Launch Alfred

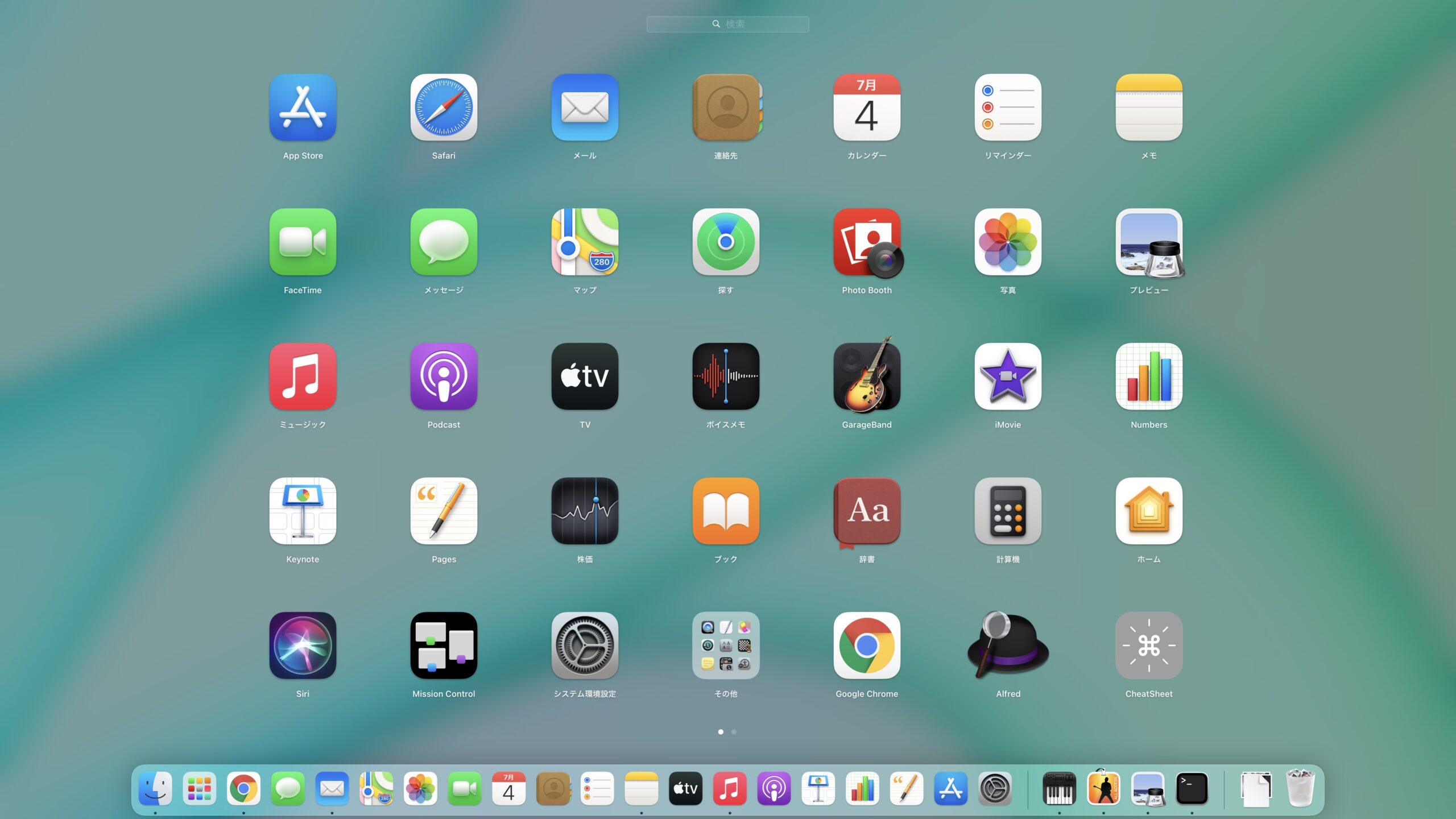1008,646
